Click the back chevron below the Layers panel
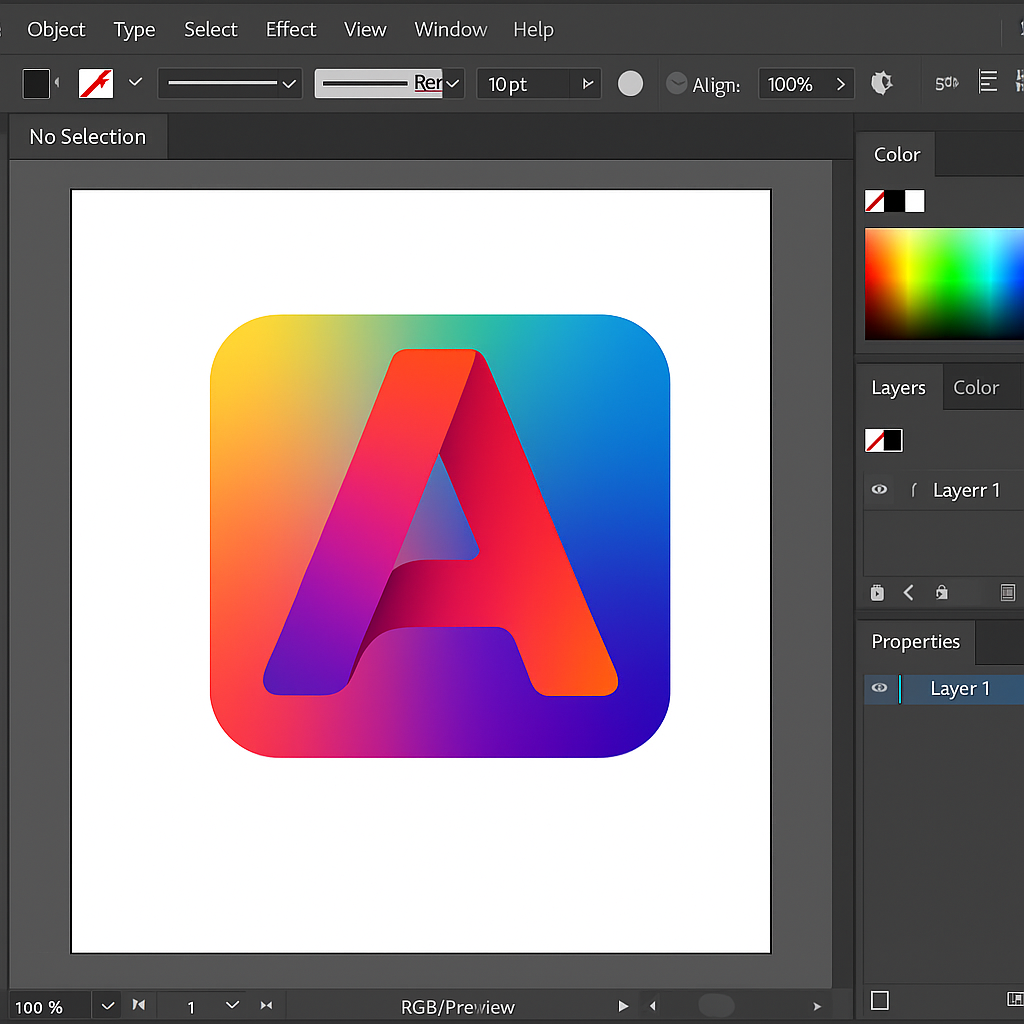 (909, 592)
